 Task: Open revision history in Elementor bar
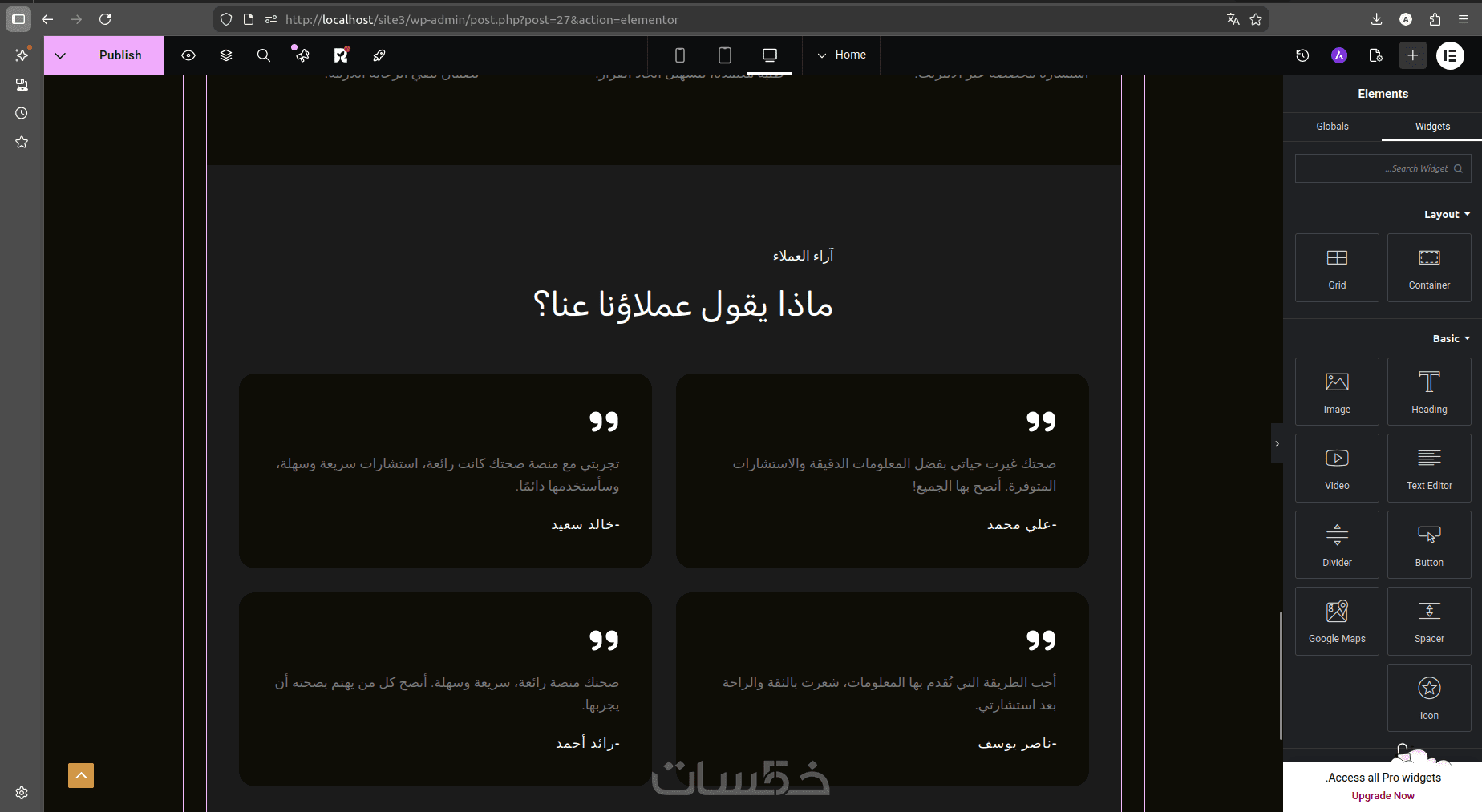click(x=1302, y=55)
